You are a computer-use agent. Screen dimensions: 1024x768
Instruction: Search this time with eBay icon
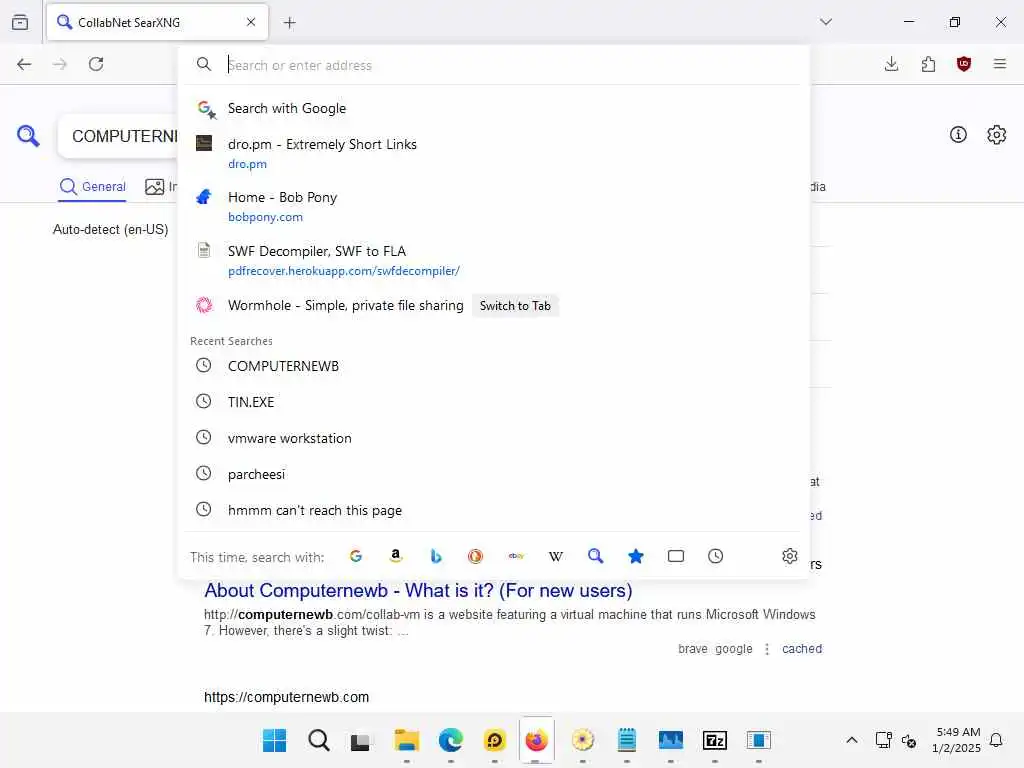point(516,556)
